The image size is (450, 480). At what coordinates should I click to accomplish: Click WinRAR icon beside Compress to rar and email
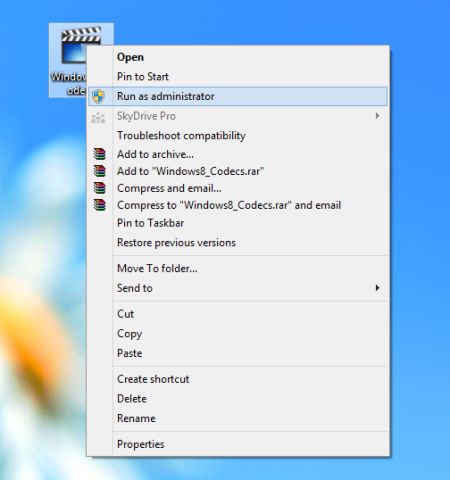click(x=99, y=205)
